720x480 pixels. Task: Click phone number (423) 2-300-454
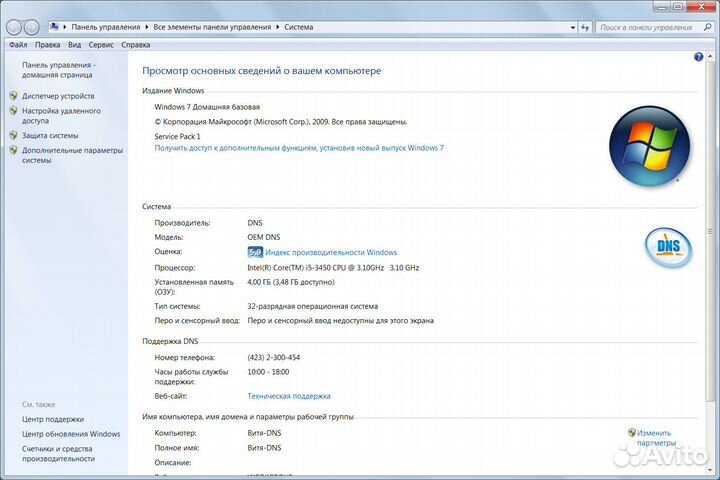click(x=274, y=357)
